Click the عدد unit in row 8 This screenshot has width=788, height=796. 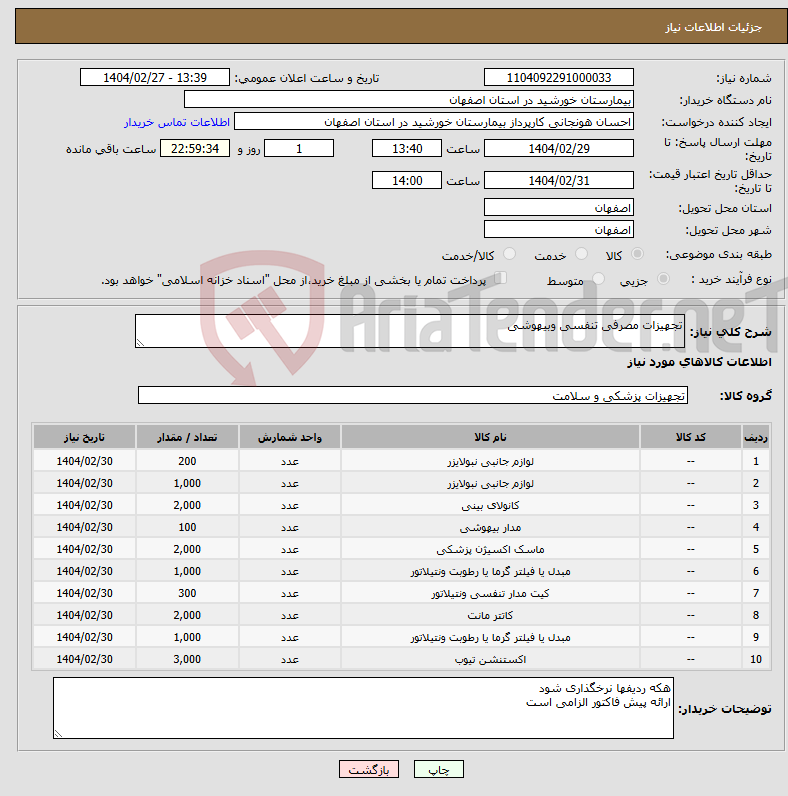(290, 615)
